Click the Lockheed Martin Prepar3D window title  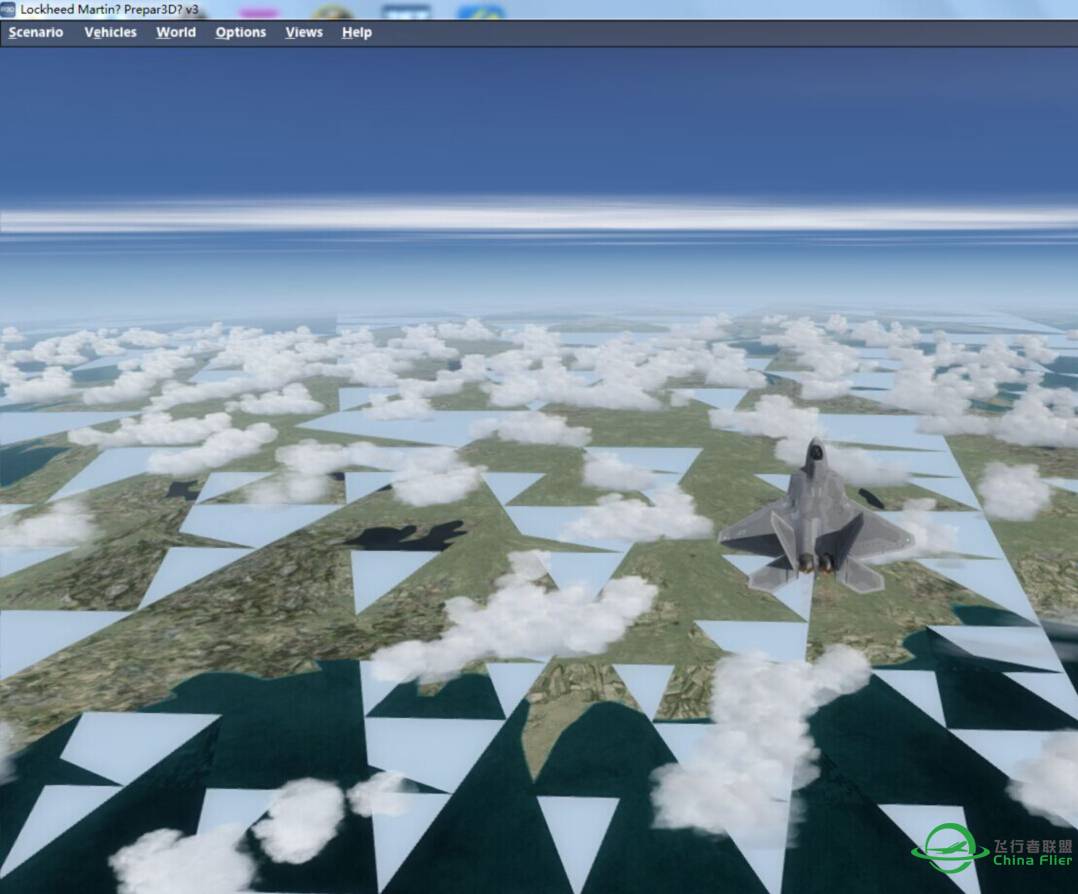[x=110, y=9]
